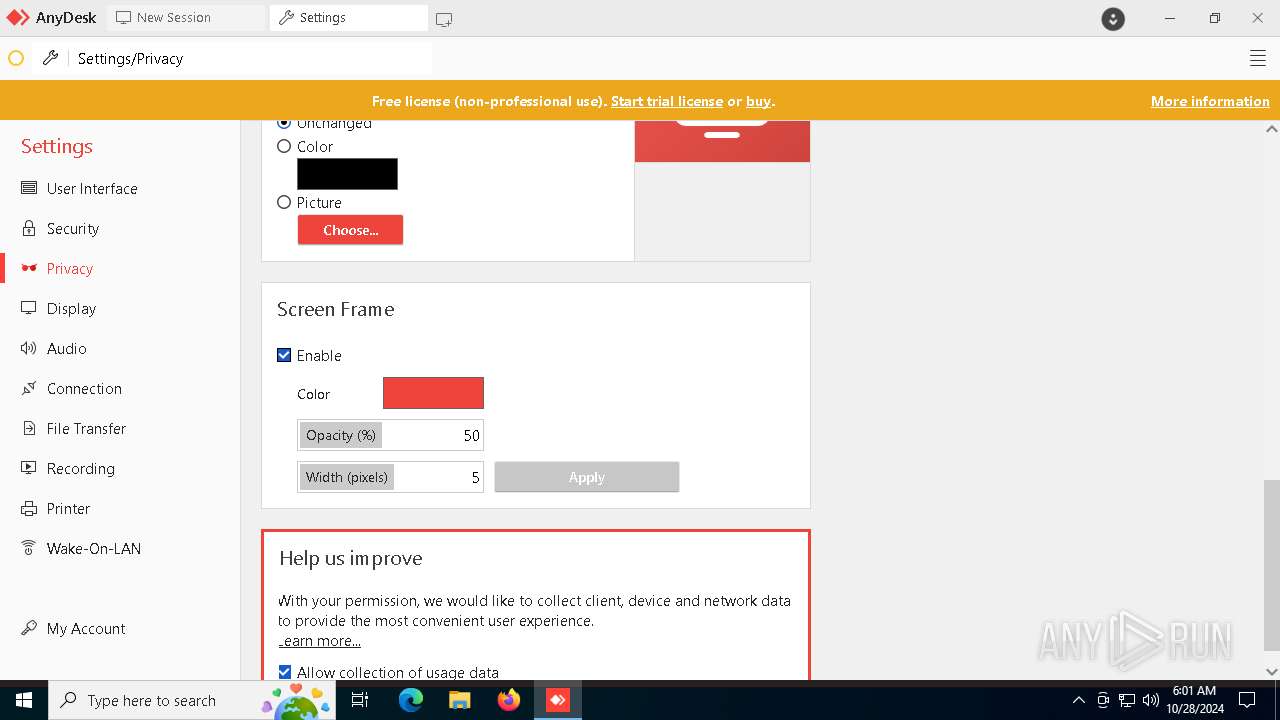The image size is (1280, 720).
Task: Select the Unchanged radio option
Action: 284,123
